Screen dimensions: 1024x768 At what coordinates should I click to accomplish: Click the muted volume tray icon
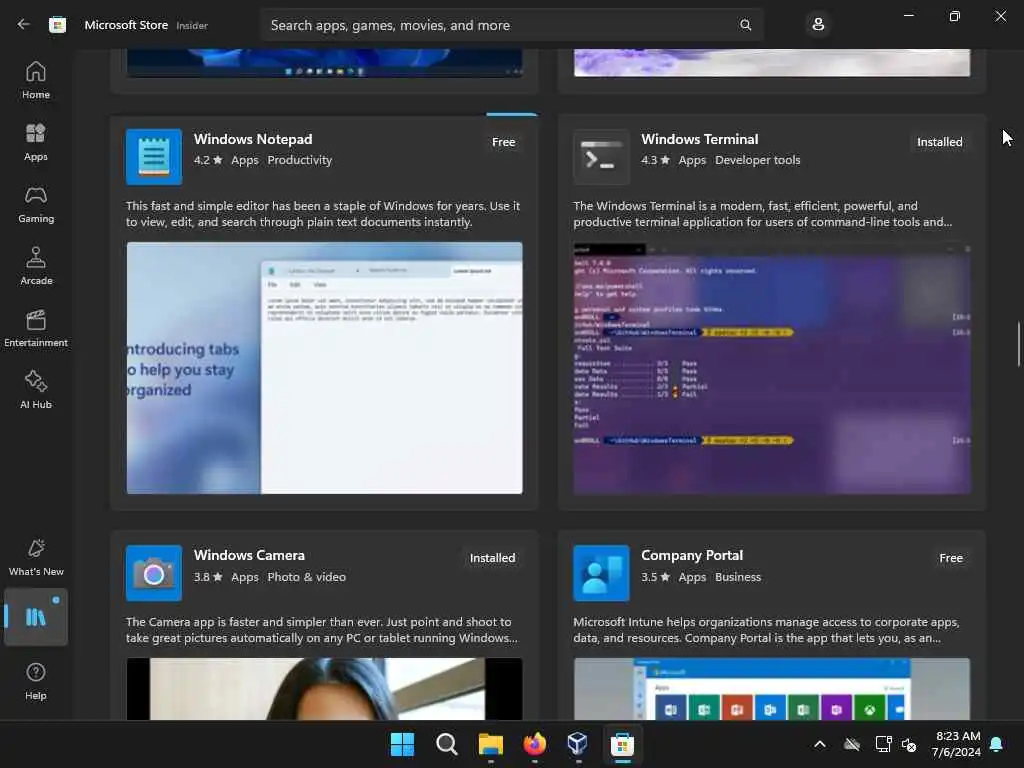coord(908,744)
